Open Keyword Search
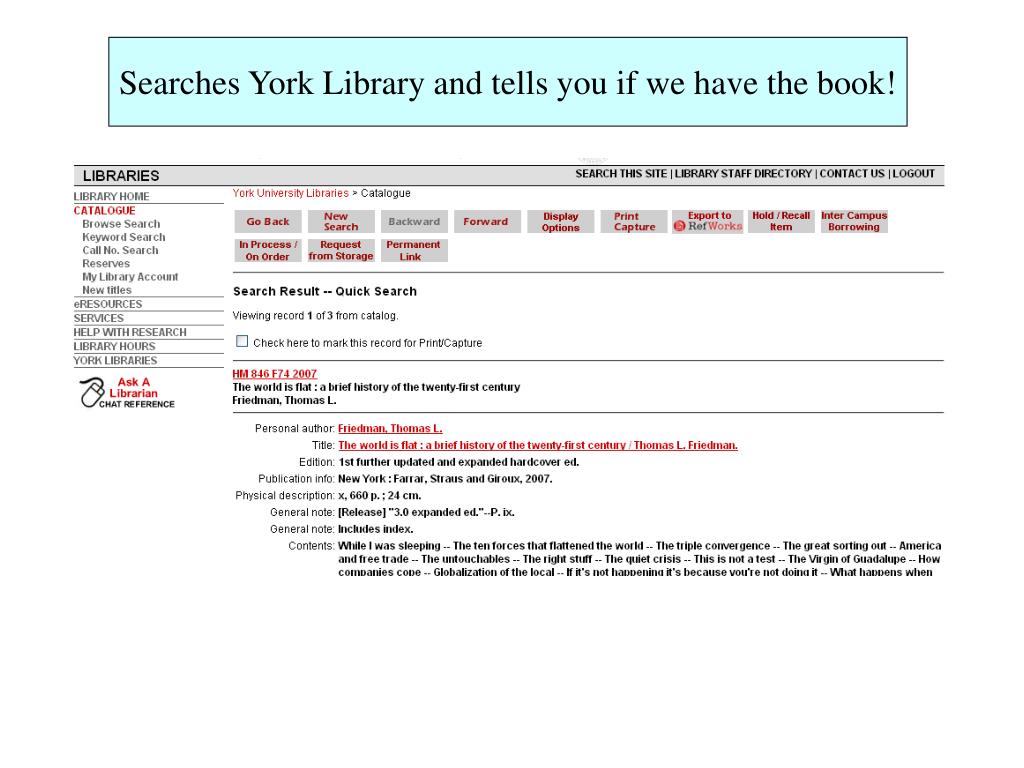Viewport: 1024px width, 768px height. 123,237
